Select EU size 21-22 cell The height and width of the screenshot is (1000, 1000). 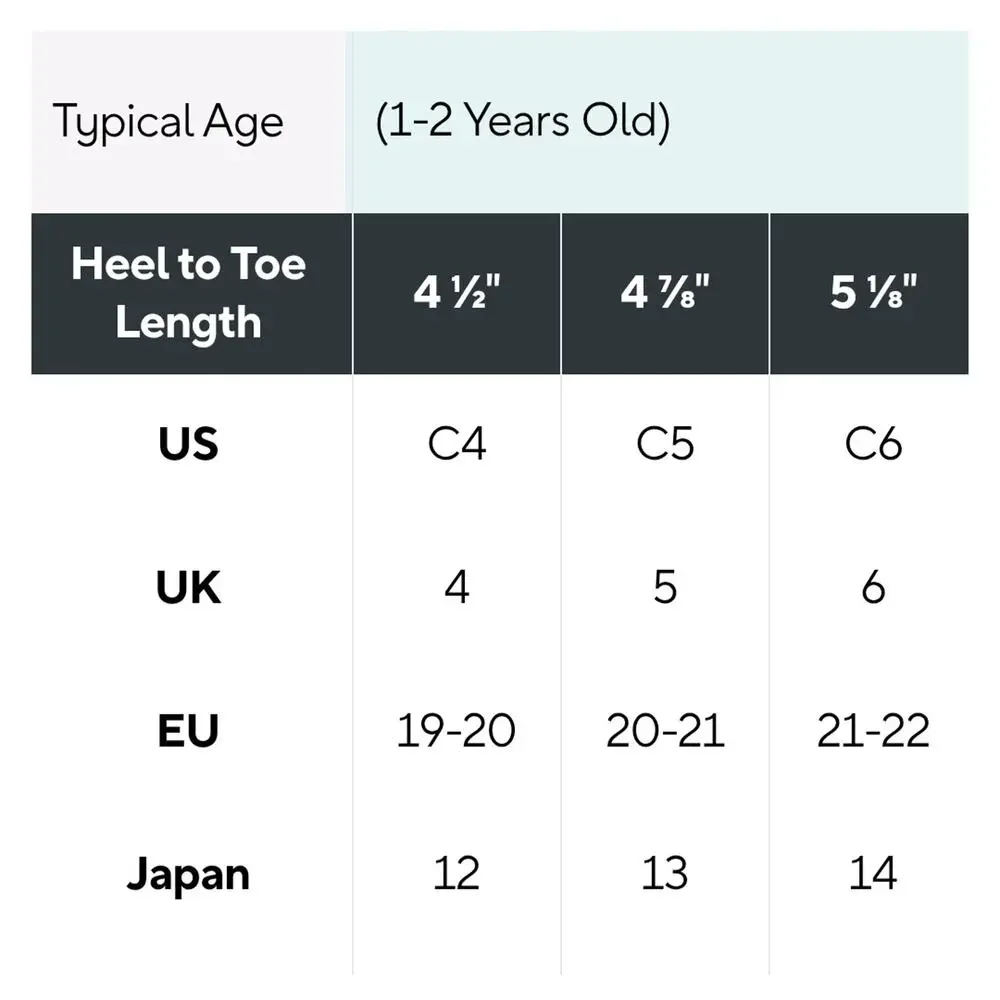click(x=873, y=730)
